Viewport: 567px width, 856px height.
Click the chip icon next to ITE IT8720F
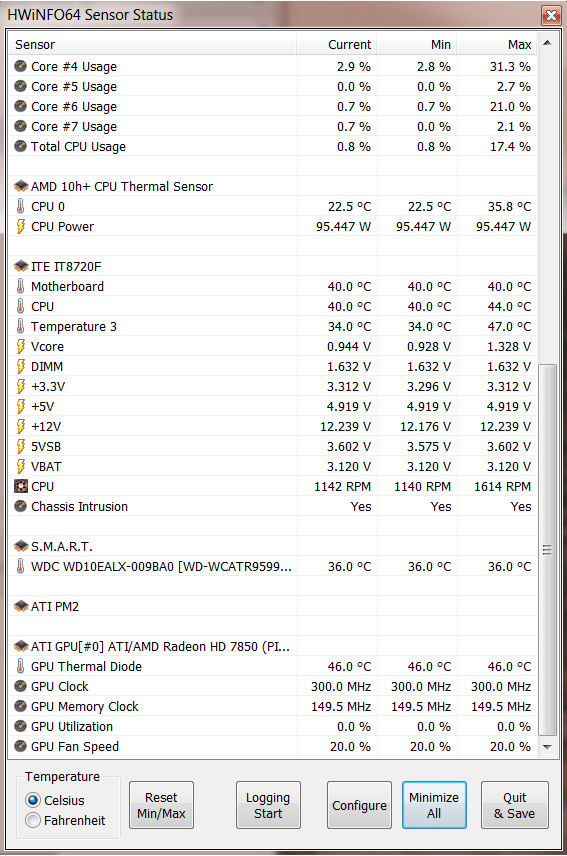coord(21,266)
